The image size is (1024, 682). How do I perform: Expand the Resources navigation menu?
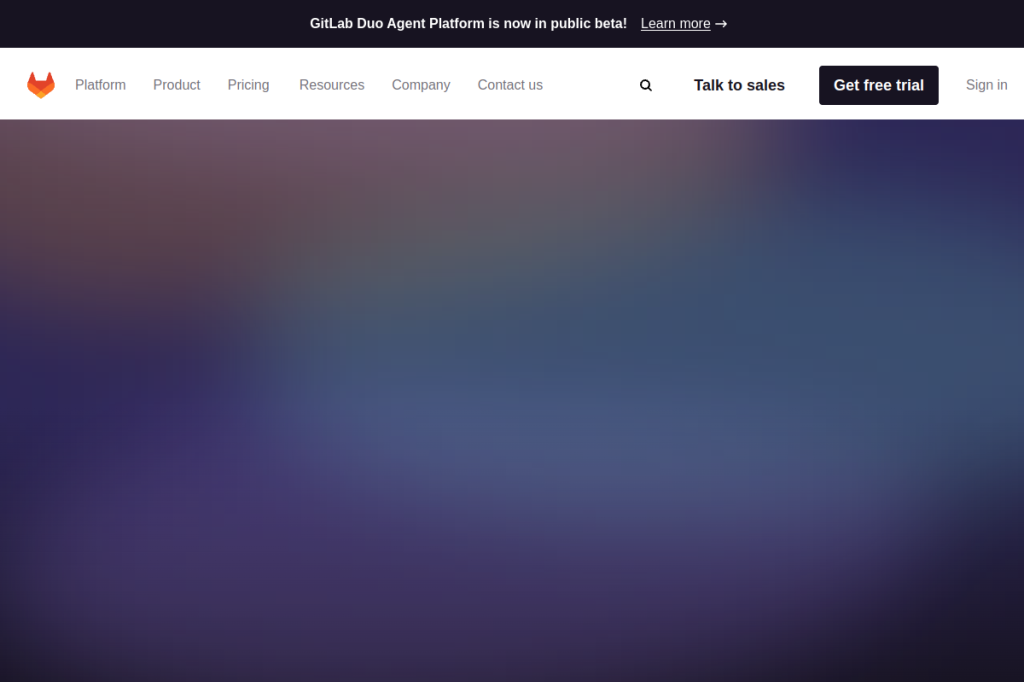332,85
